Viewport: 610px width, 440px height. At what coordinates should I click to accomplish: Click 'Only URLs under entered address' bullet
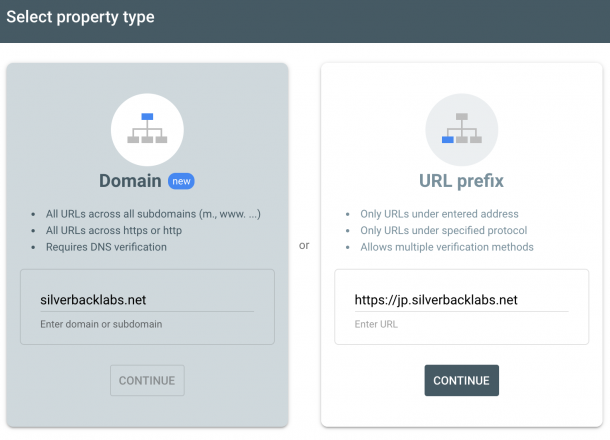coord(439,214)
